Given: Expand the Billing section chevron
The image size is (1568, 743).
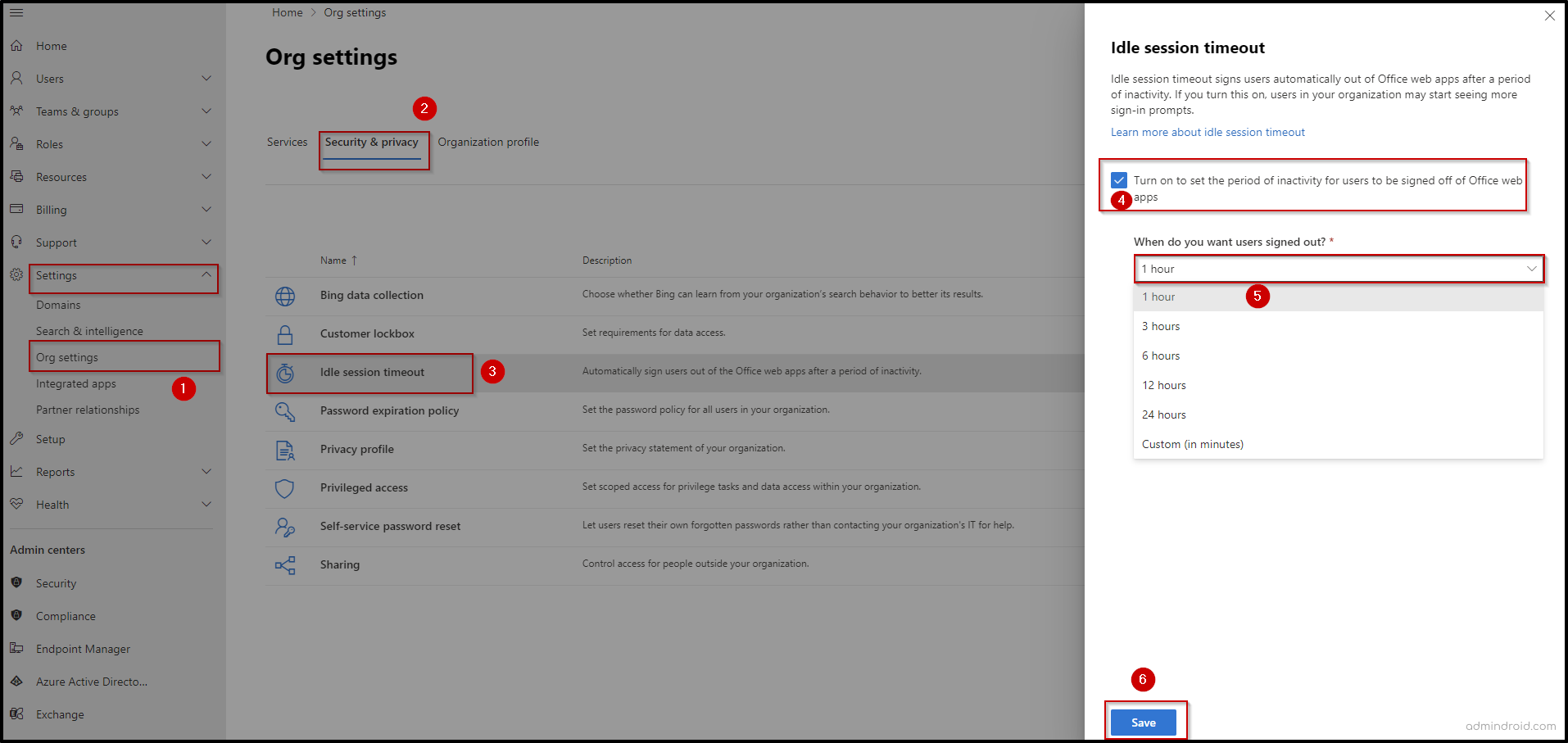Looking at the screenshot, I should click(206, 210).
